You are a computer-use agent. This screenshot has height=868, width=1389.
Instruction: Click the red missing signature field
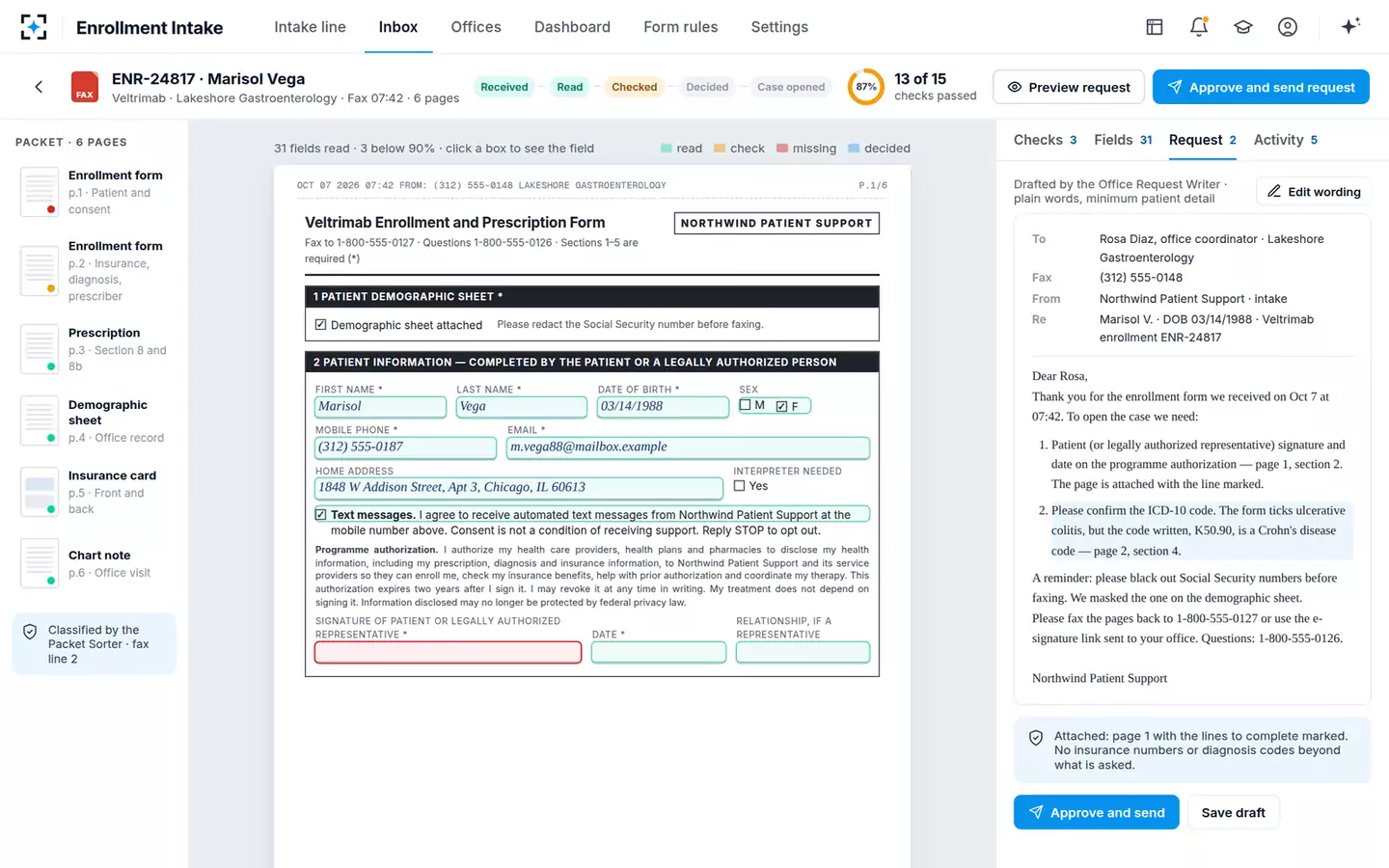448,653
